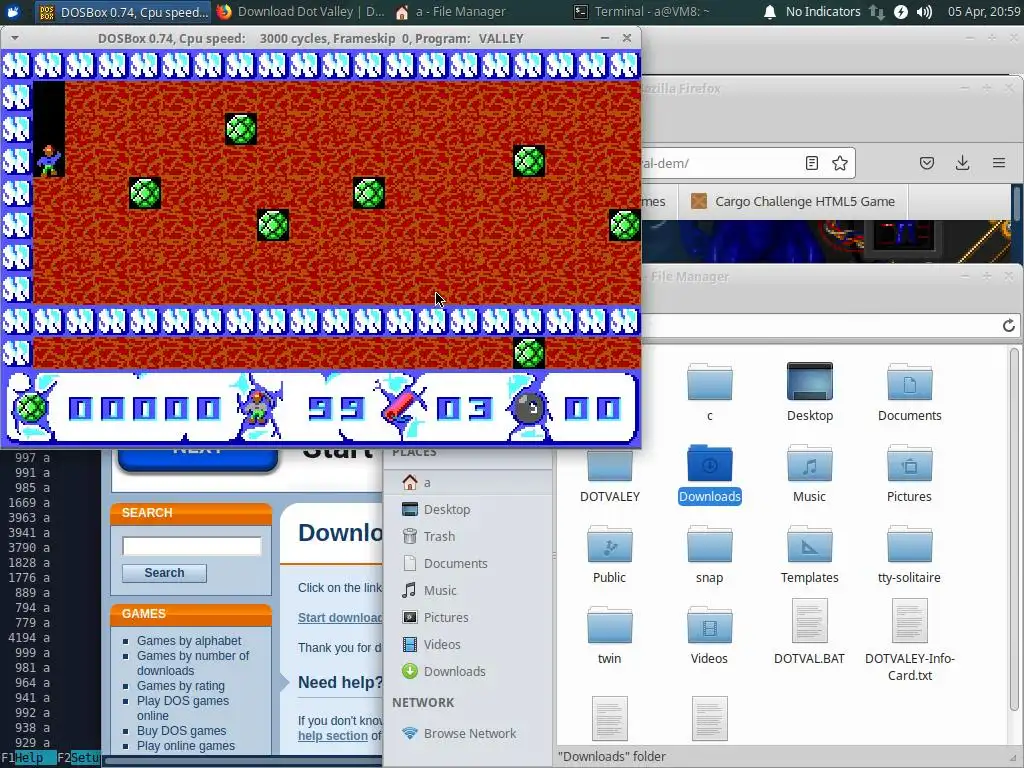Click the Start download link

pyautogui.click(x=340, y=618)
